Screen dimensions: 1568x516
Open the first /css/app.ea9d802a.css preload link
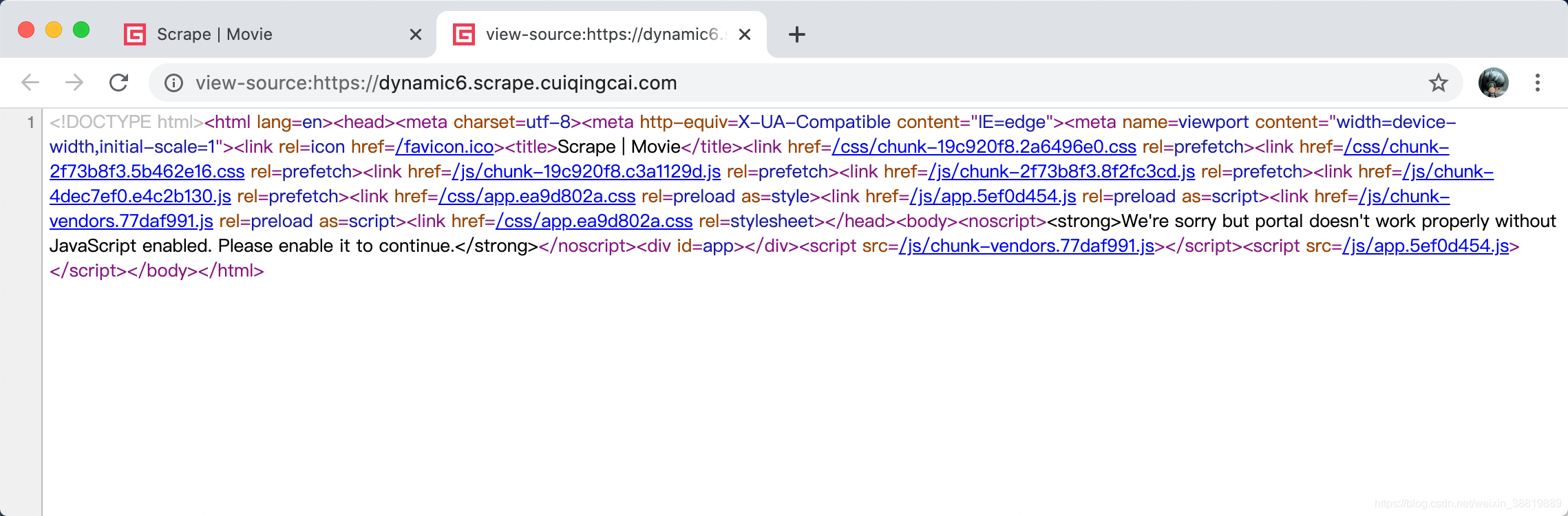pyautogui.click(x=537, y=196)
